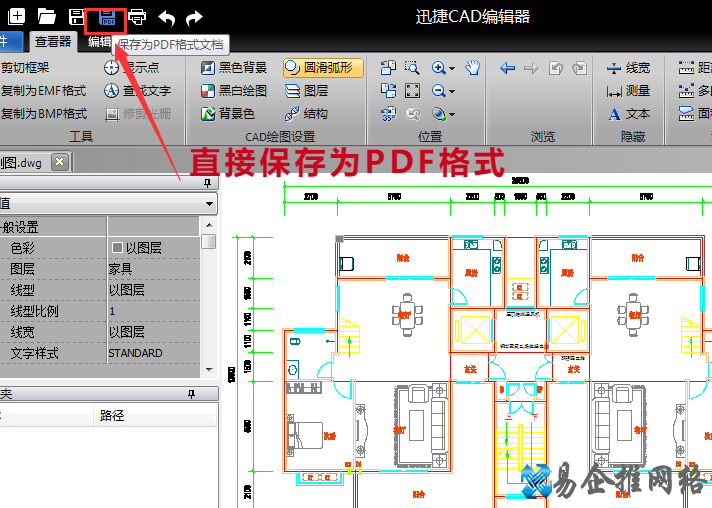
Task: Click the browse forward arrow
Action: pyautogui.click(x=531, y=68)
